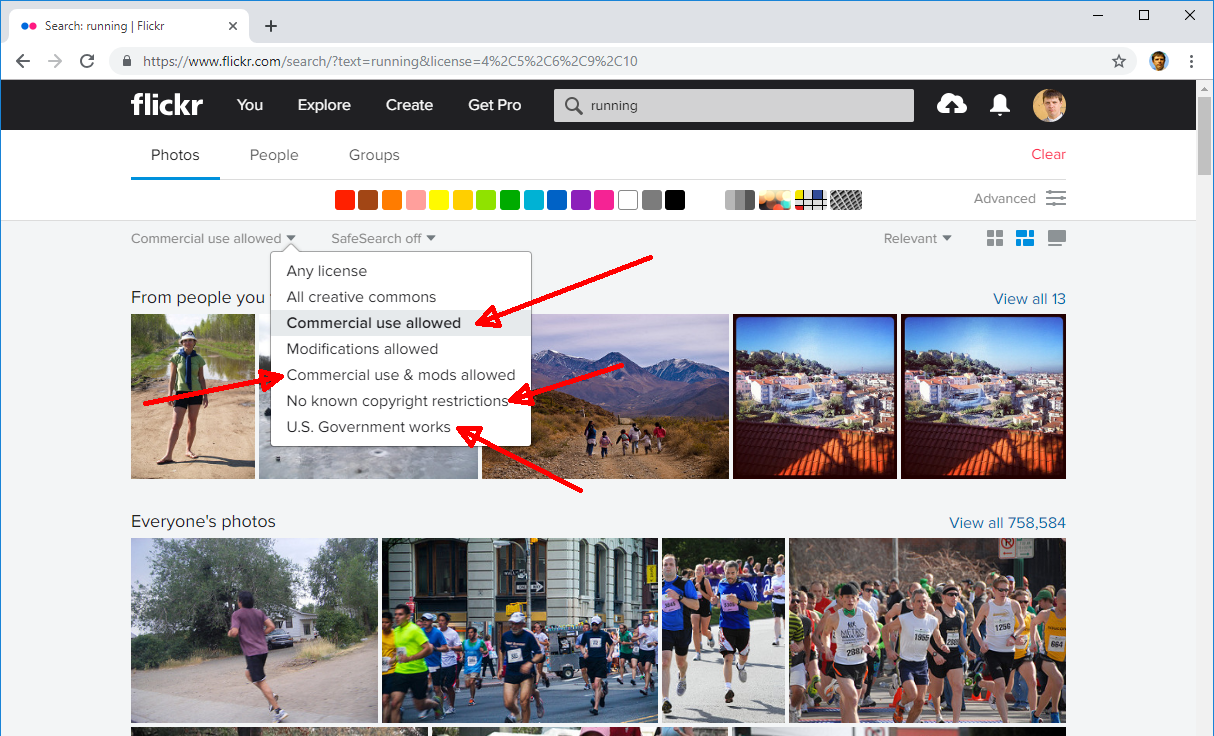Open the Advanced filter sliders icon
Image resolution: width=1214 pixels, height=736 pixels.
pos(1056,199)
